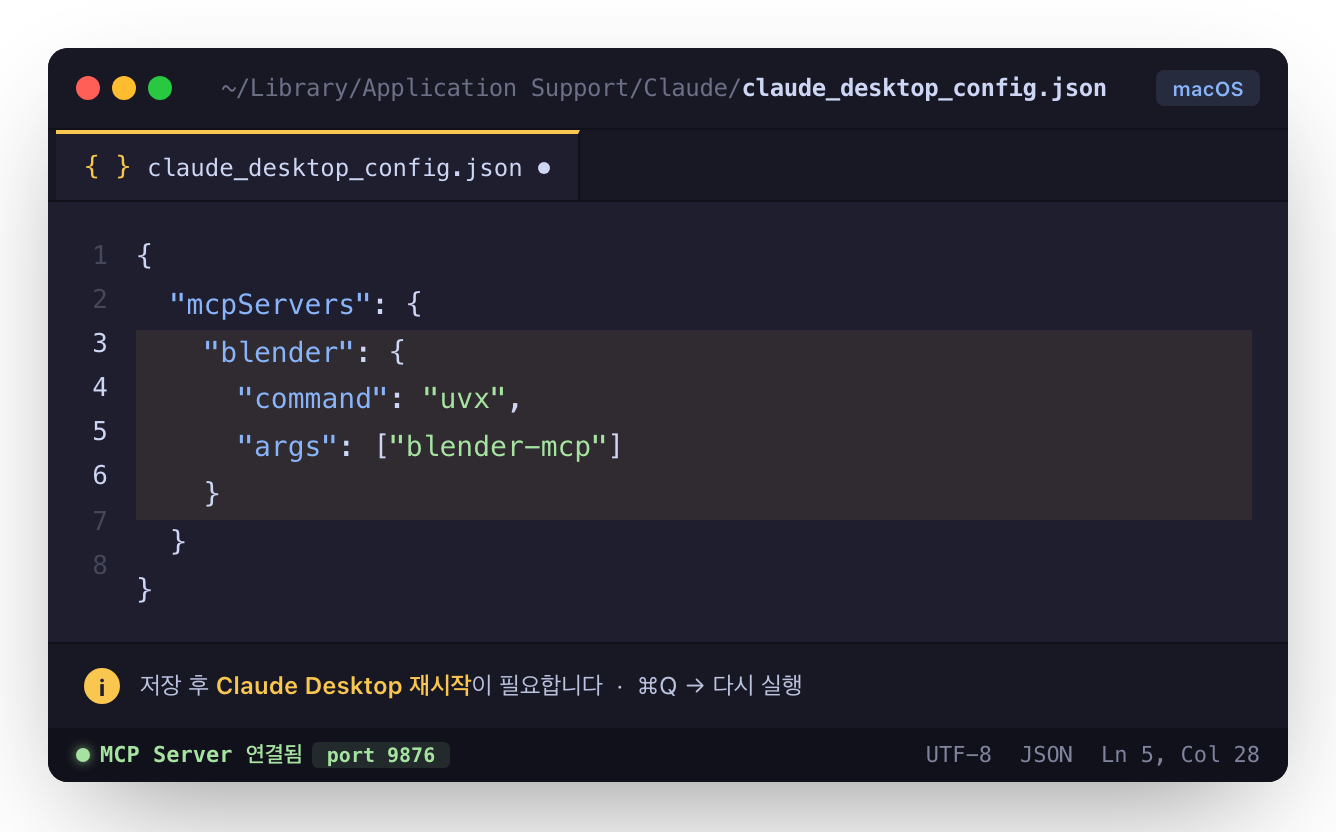Click line number 3 in the gutter
Image resolution: width=1336 pixels, height=832 pixels.
tap(100, 343)
